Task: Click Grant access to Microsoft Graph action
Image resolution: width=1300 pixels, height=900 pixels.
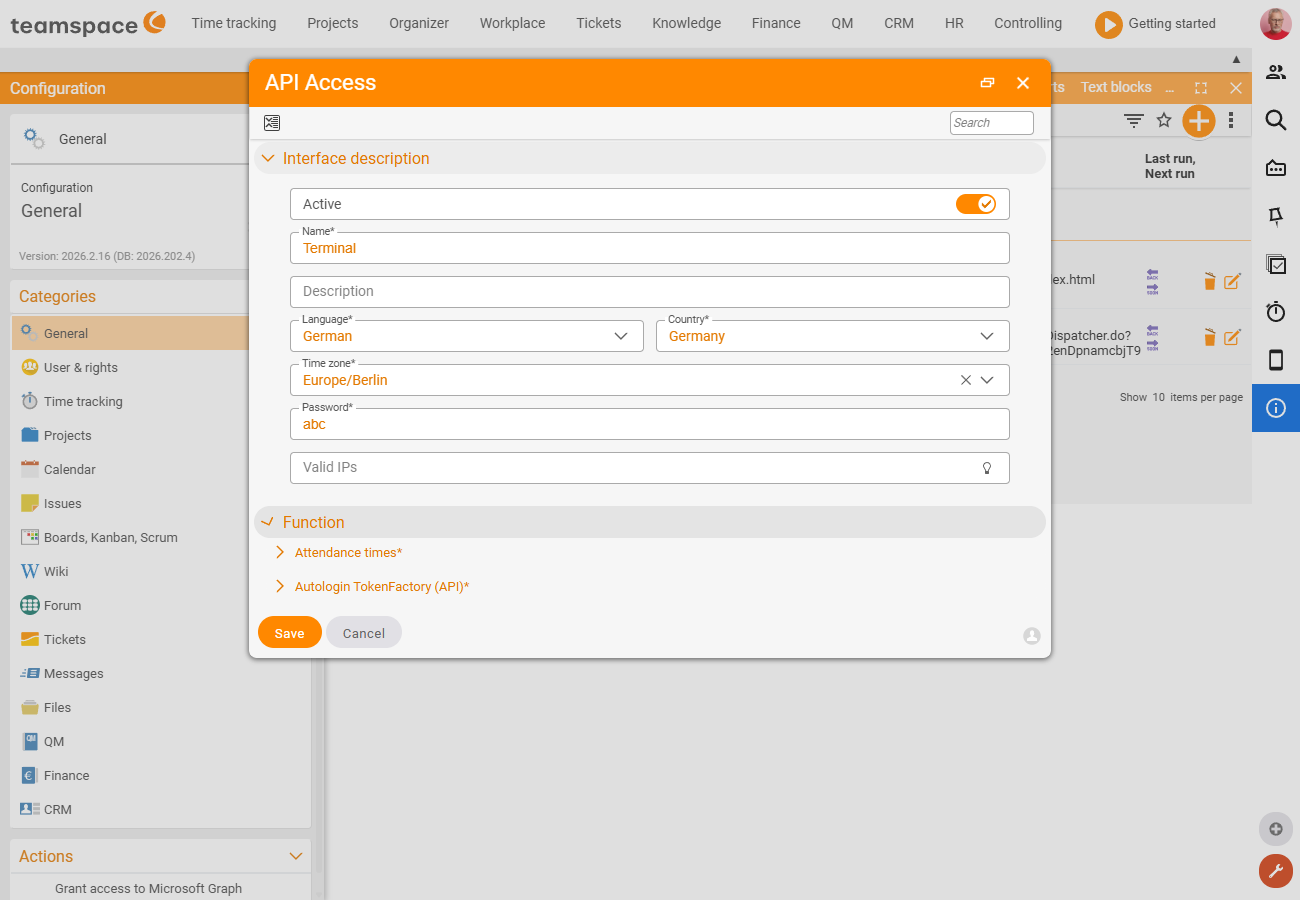Action: [x=149, y=888]
